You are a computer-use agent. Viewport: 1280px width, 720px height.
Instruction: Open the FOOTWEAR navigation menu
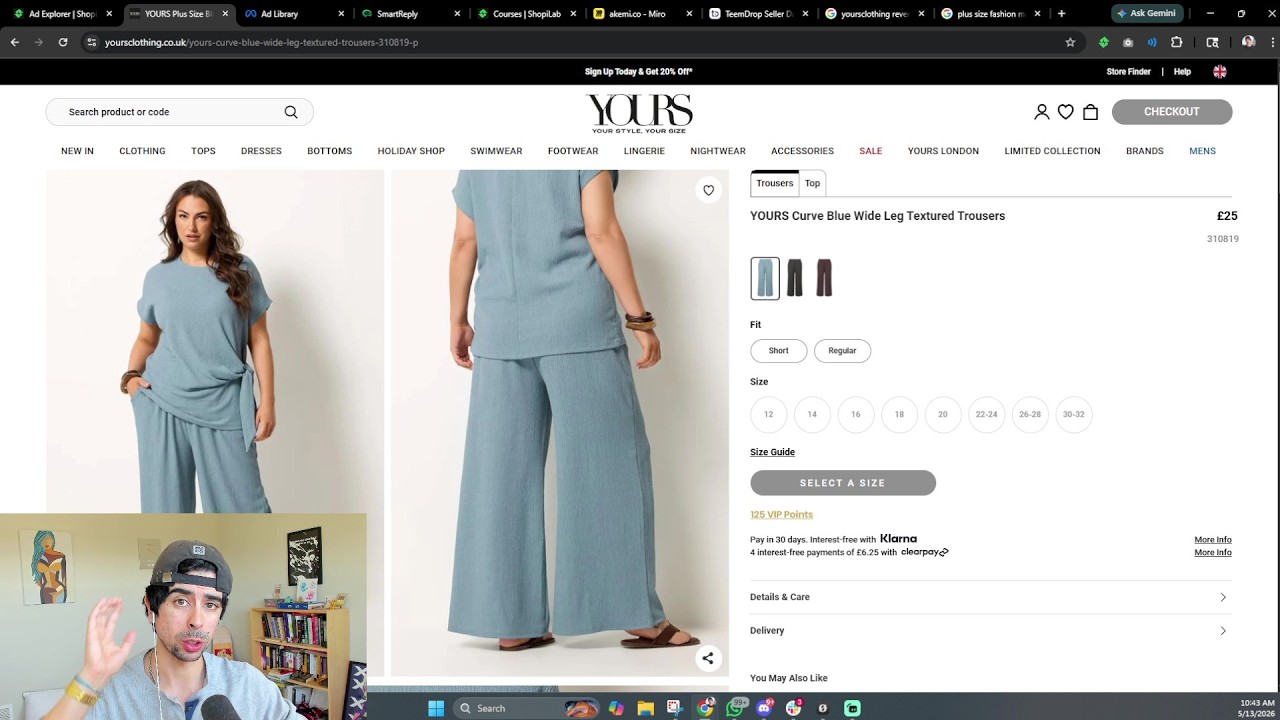click(573, 151)
